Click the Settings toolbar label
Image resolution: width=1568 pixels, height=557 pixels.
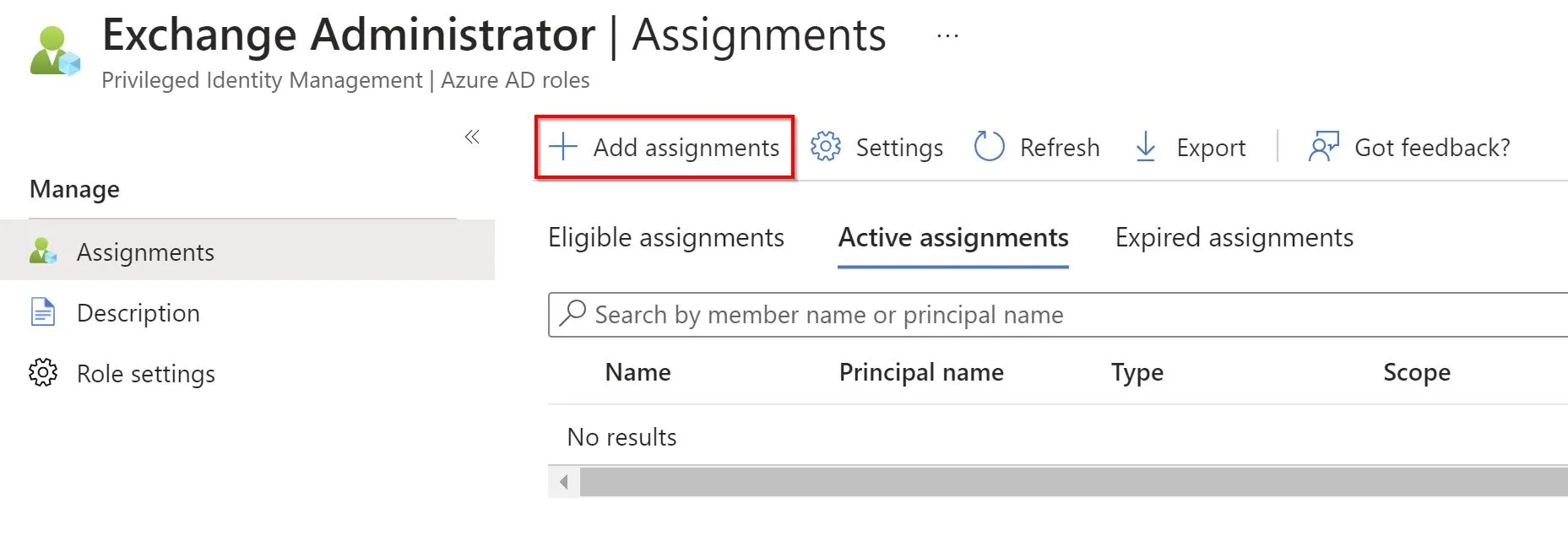899,148
